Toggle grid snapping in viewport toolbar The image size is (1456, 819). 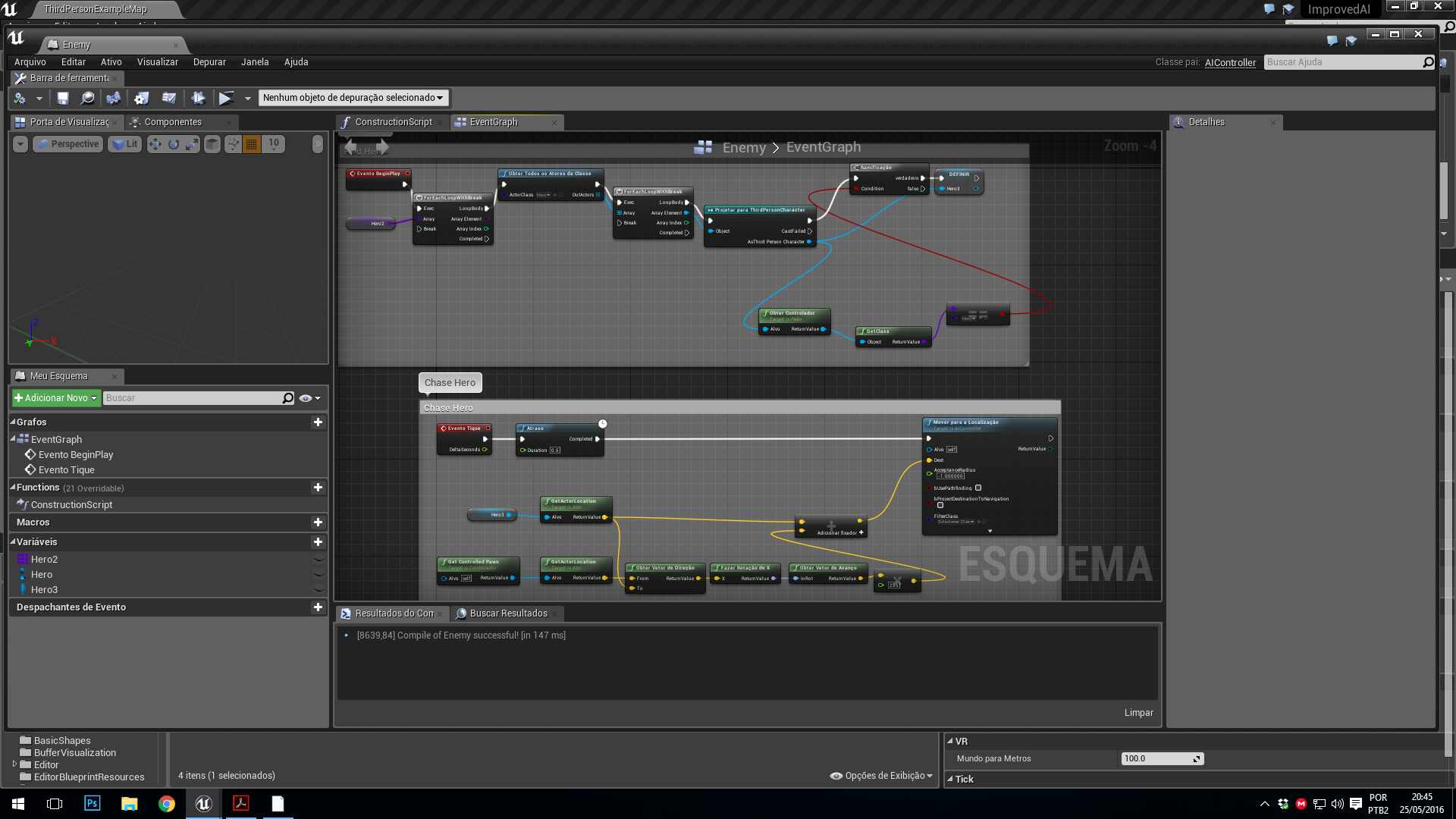(x=252, y=144)
